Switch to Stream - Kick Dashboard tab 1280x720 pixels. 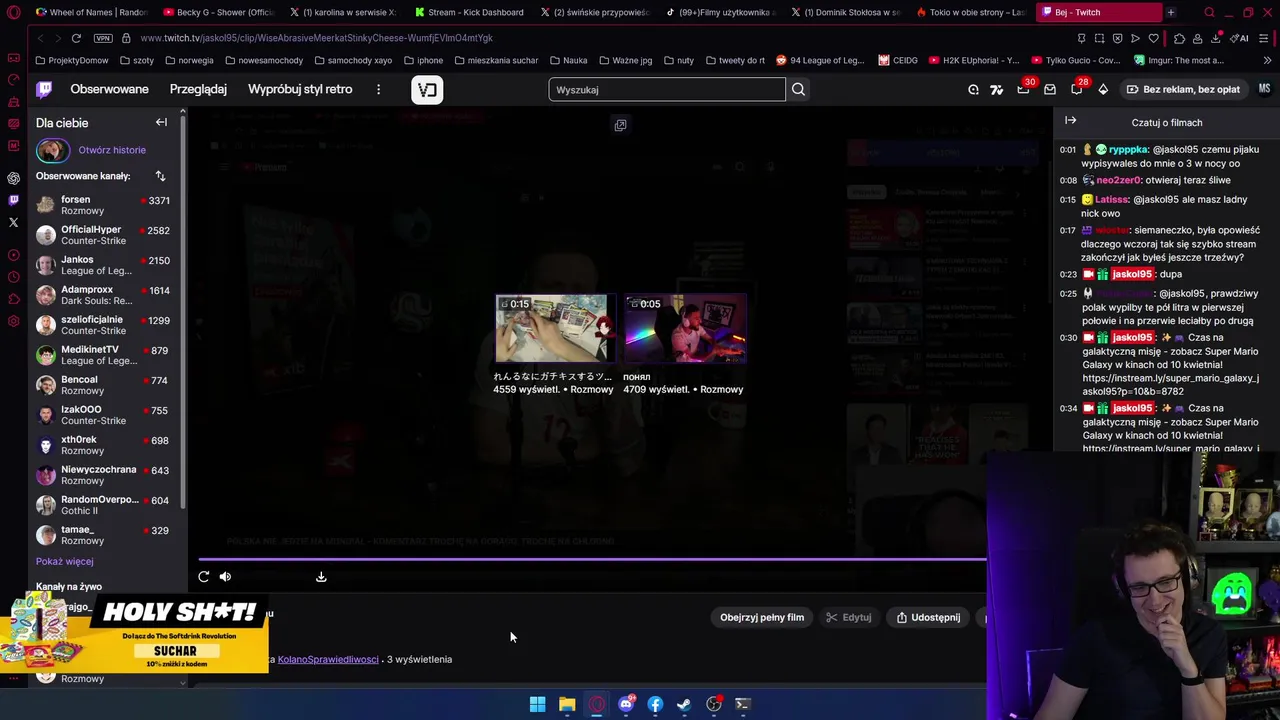[468, 12]
